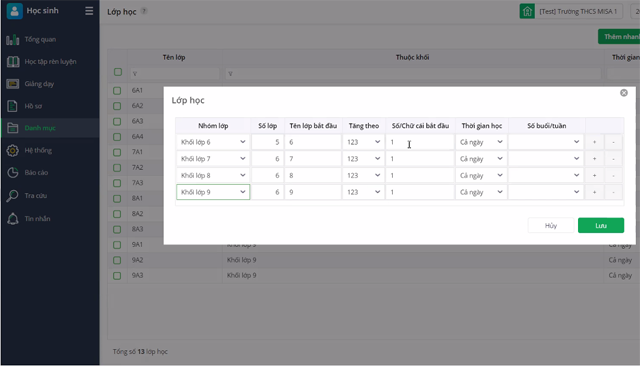The width and height of the screenshot is (640, 366).
Task: Click Tên lớp bắt đầu field with value 7
Action: (313, 159)
